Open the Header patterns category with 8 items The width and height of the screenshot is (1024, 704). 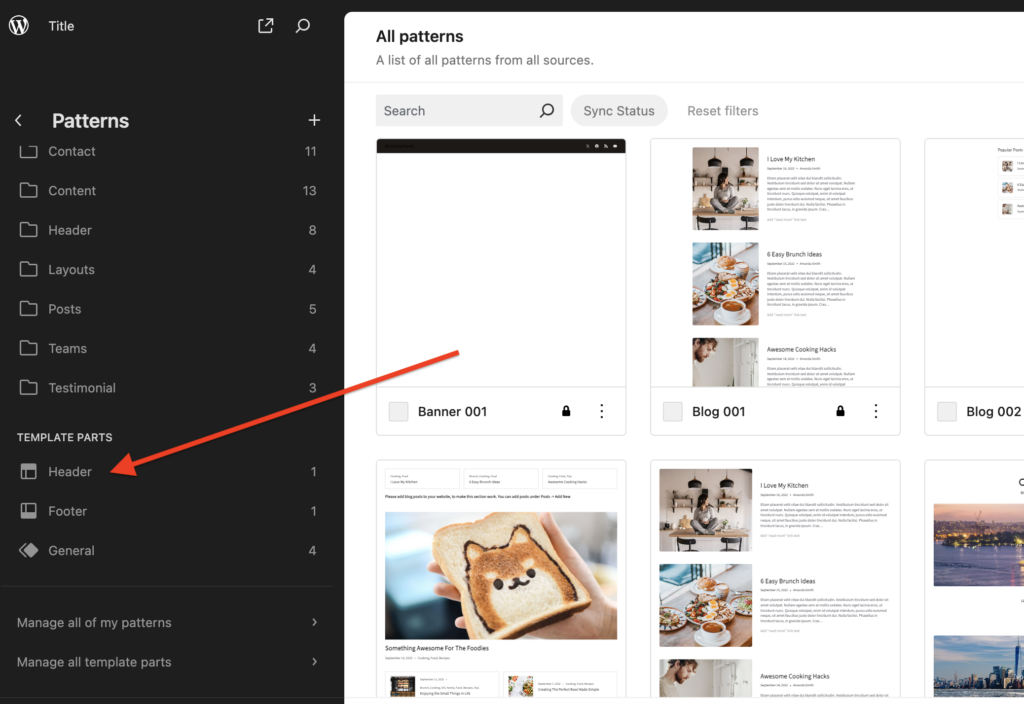[168, 230]
